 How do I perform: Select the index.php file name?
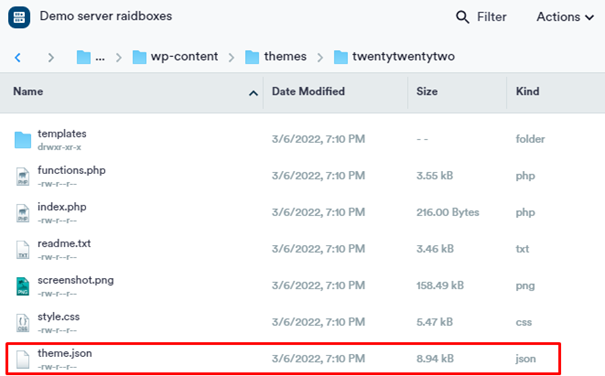tap(62, 207)
